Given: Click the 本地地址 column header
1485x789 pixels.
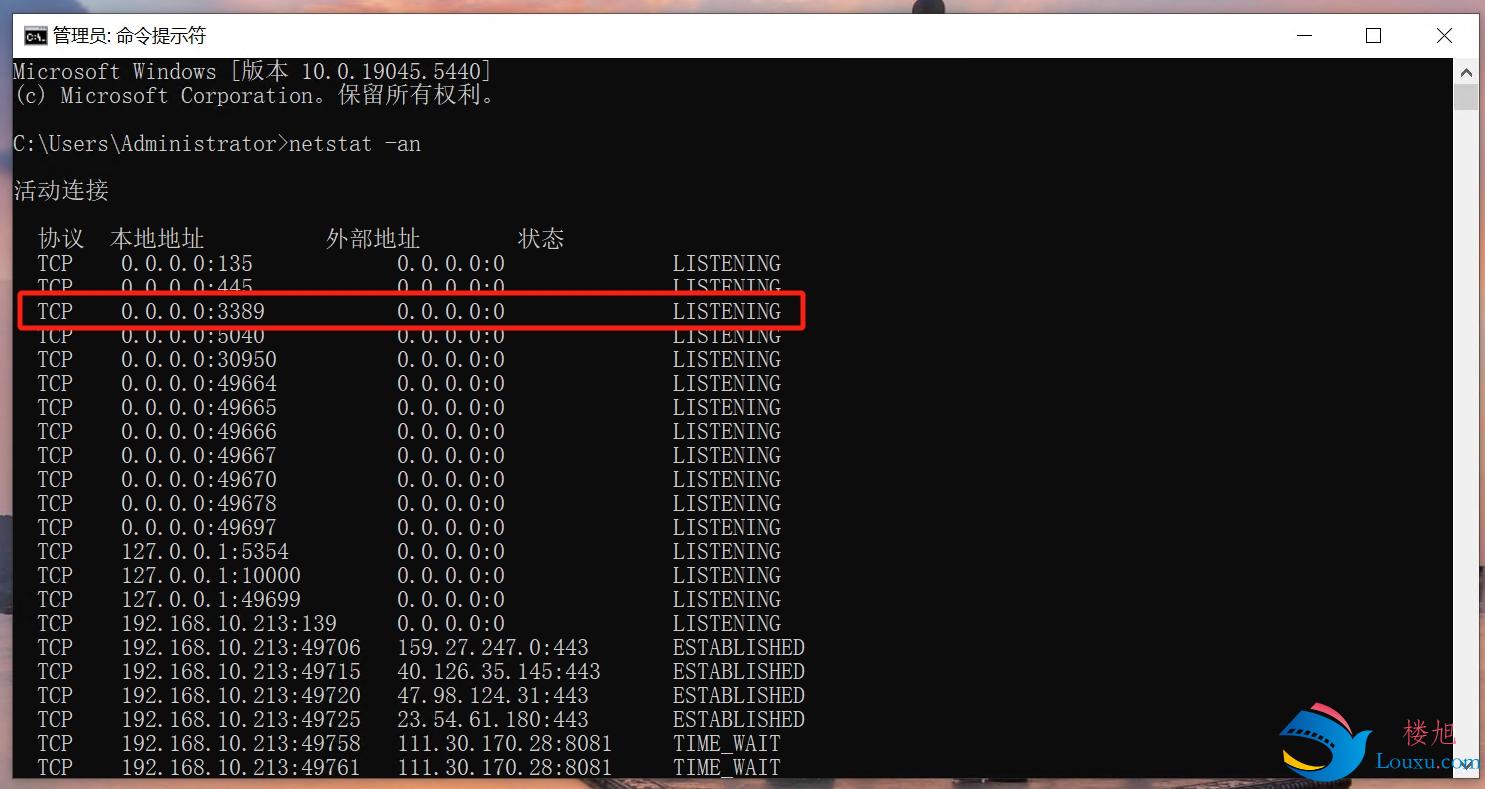Looking at the screenshot, I should coord(157,239).
